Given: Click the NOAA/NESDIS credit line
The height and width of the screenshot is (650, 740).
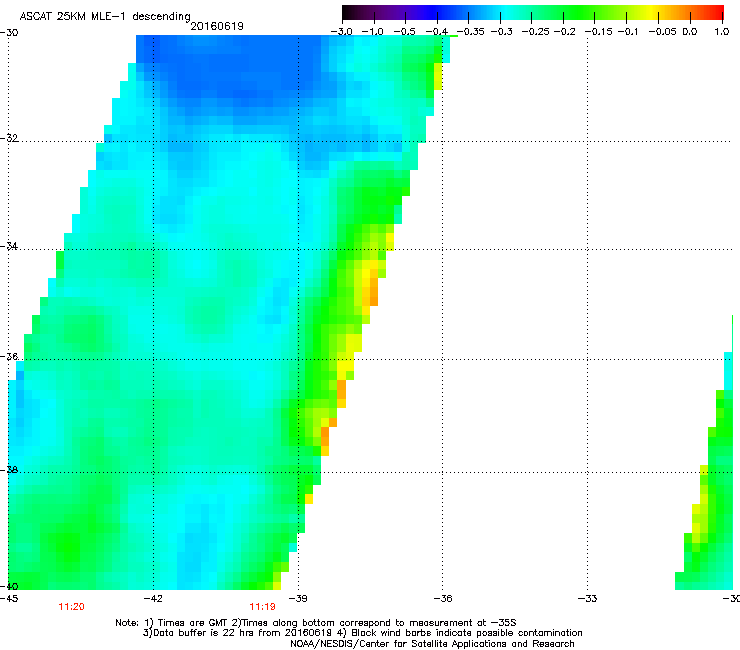Looking at the screenshot, I should point(432,644).
